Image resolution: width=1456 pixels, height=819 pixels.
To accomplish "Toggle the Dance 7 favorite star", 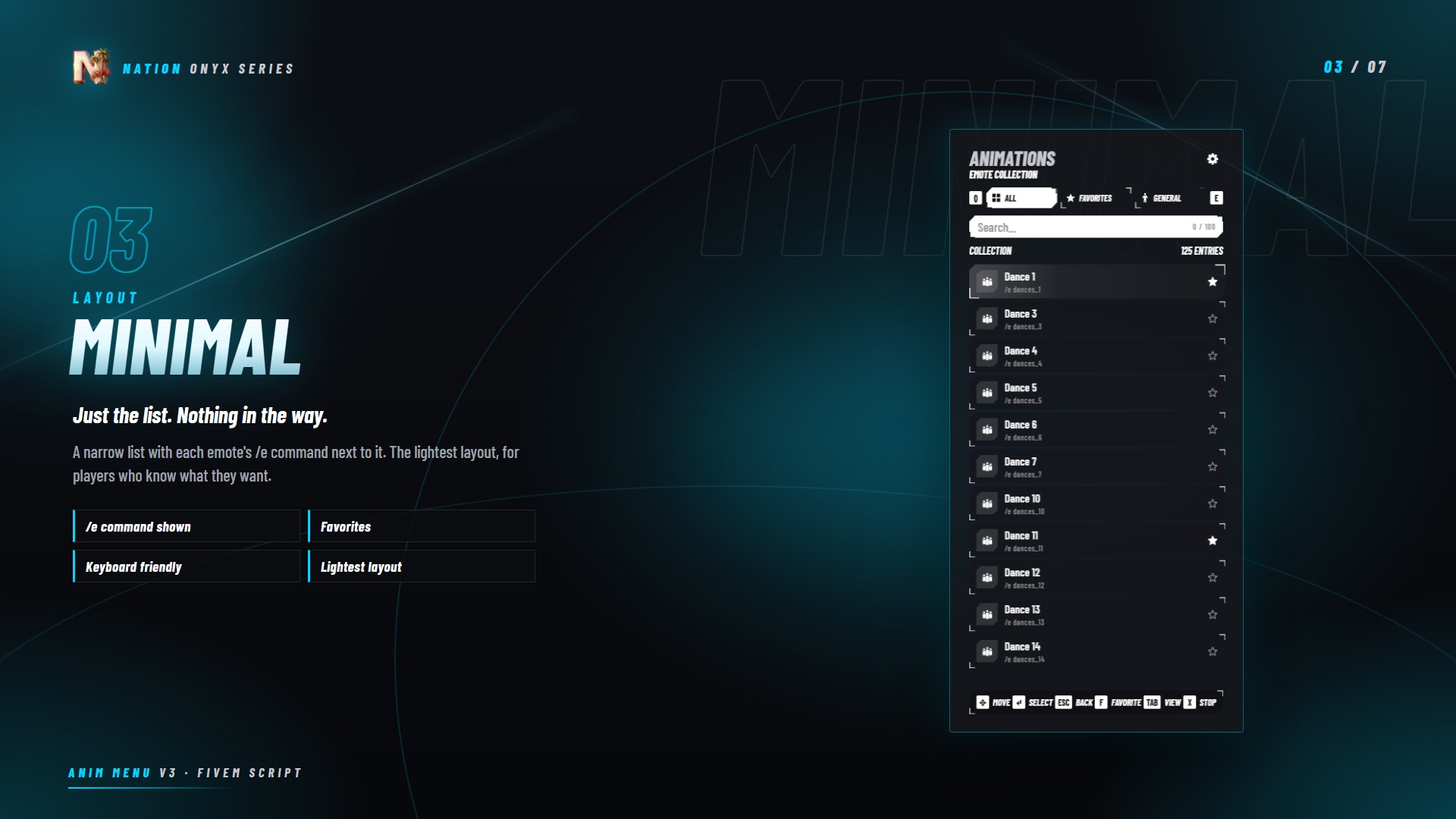I will pos(1213,467).
